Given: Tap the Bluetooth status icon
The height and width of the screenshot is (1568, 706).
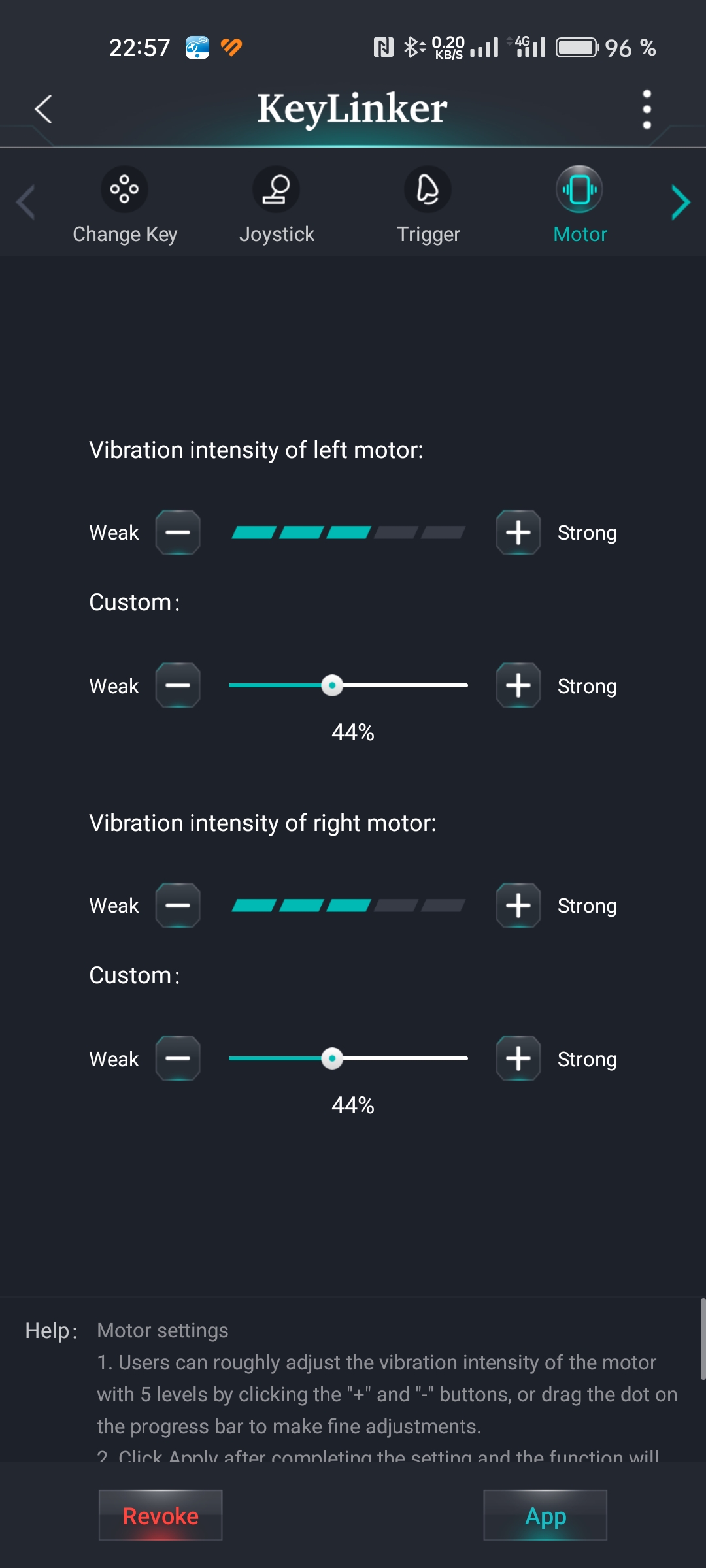Looking at the screenshot, I should 414,47.
